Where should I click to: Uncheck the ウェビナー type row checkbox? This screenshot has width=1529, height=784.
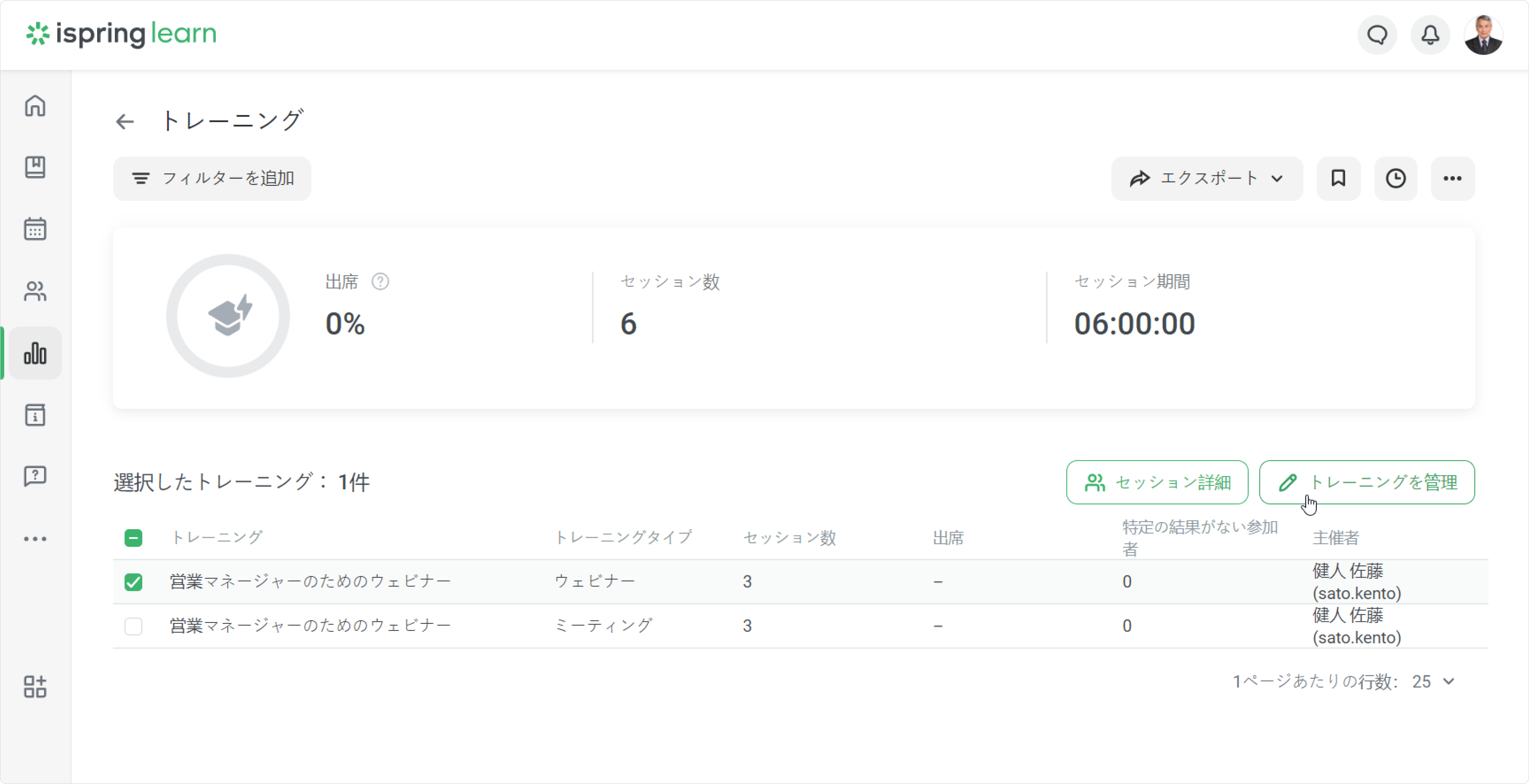133,582
